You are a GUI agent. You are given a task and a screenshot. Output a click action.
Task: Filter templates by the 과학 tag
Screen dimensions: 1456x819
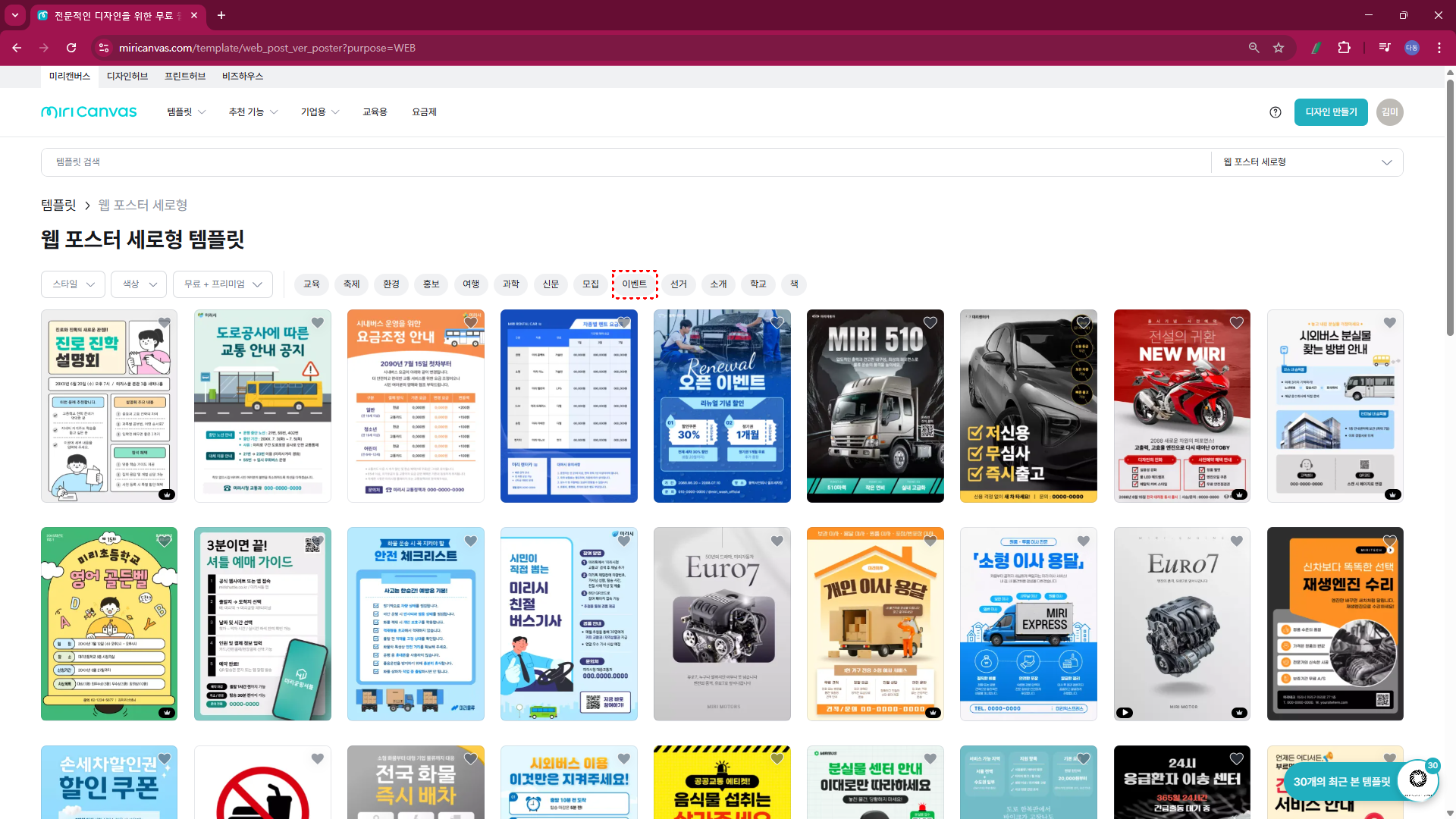tap(511, 284)
